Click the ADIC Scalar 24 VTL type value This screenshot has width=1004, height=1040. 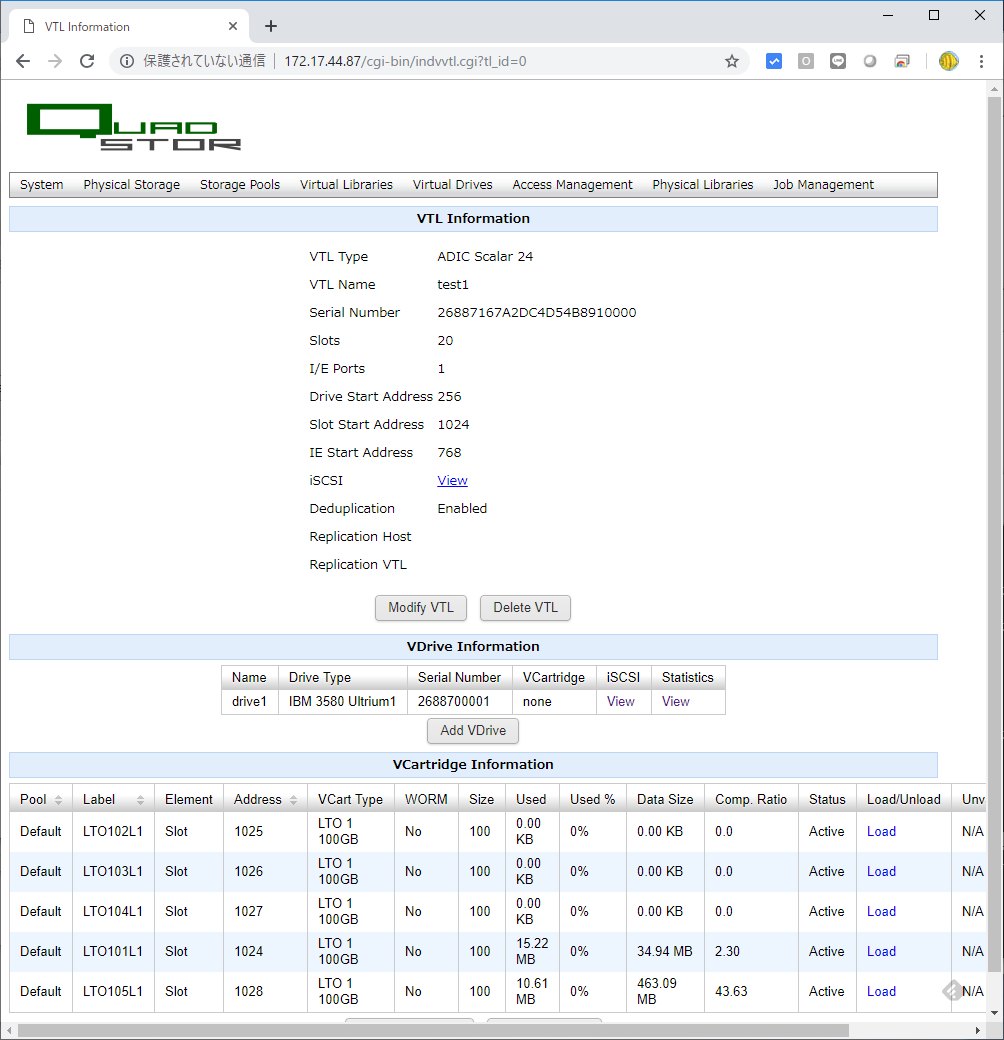(485, 257)
